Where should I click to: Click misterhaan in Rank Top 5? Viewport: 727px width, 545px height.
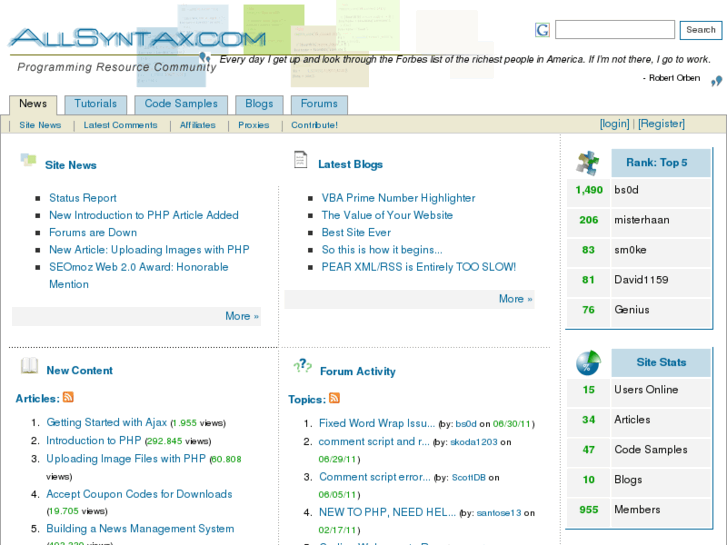tap(642, 220)
